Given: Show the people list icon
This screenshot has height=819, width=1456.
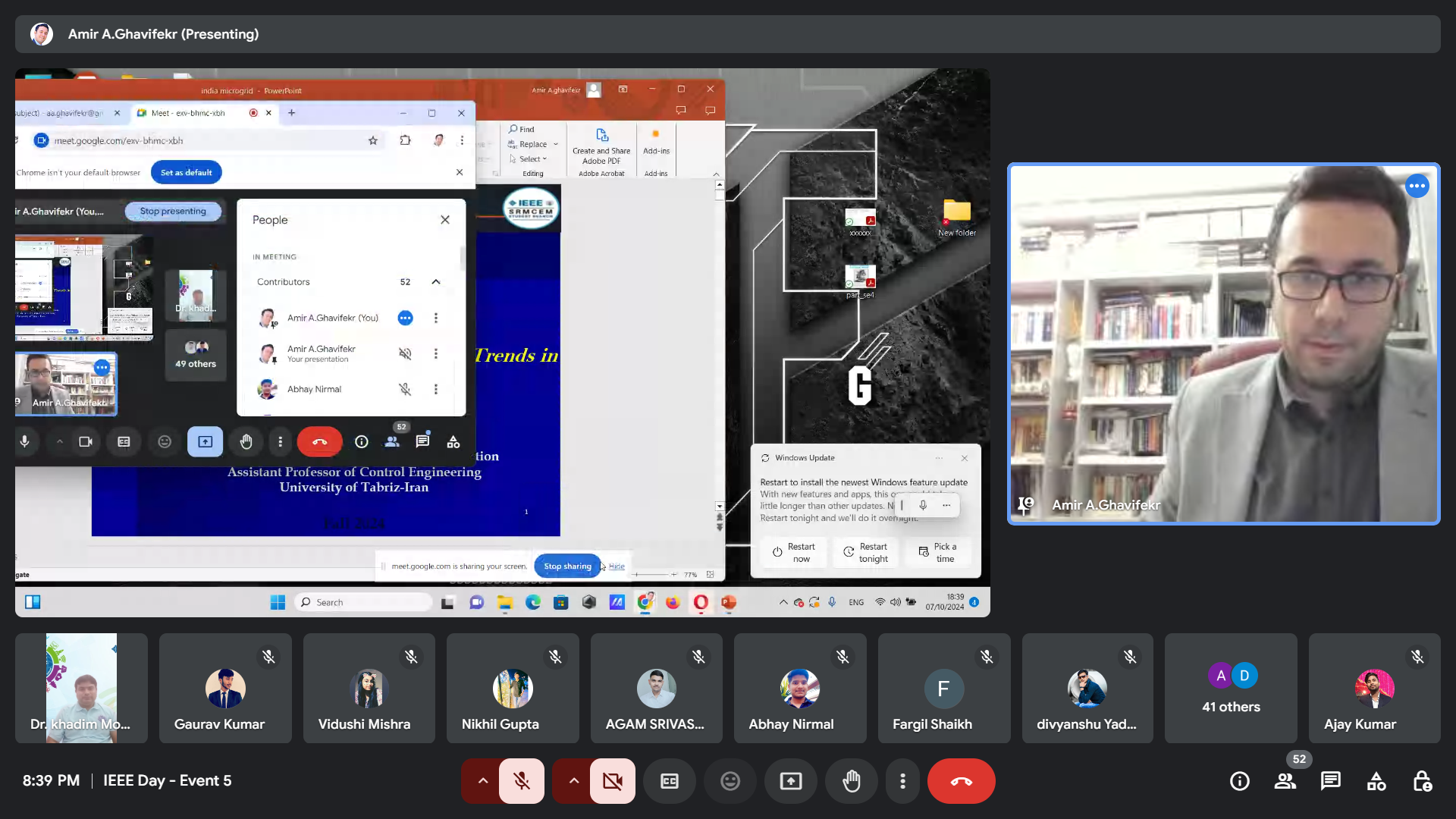Looking at the screenshot, I should (x=1285, y=781).
